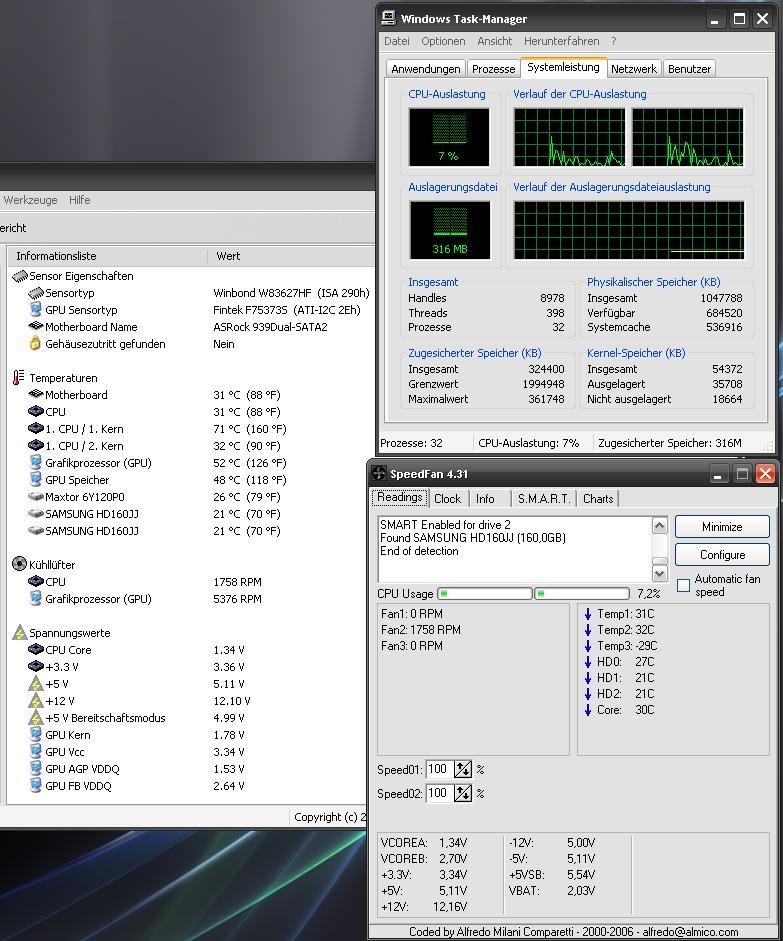Click the Sensor Eigenschaften chip icon
Viewport: 783px width, 941px height.
coord(20,276)
